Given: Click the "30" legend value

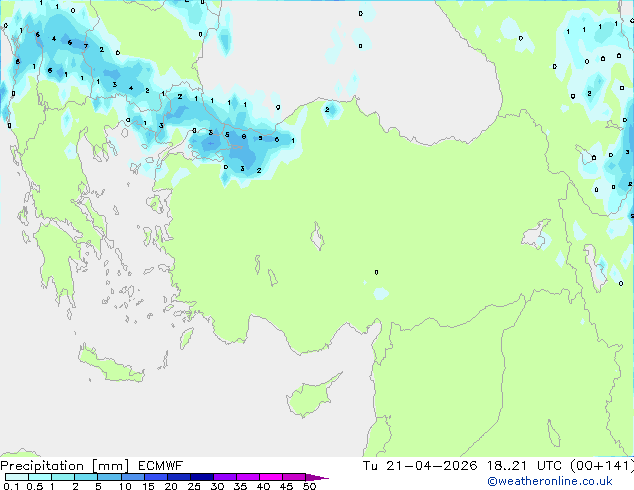Looking at the screenshot, I should click(217, 486).
